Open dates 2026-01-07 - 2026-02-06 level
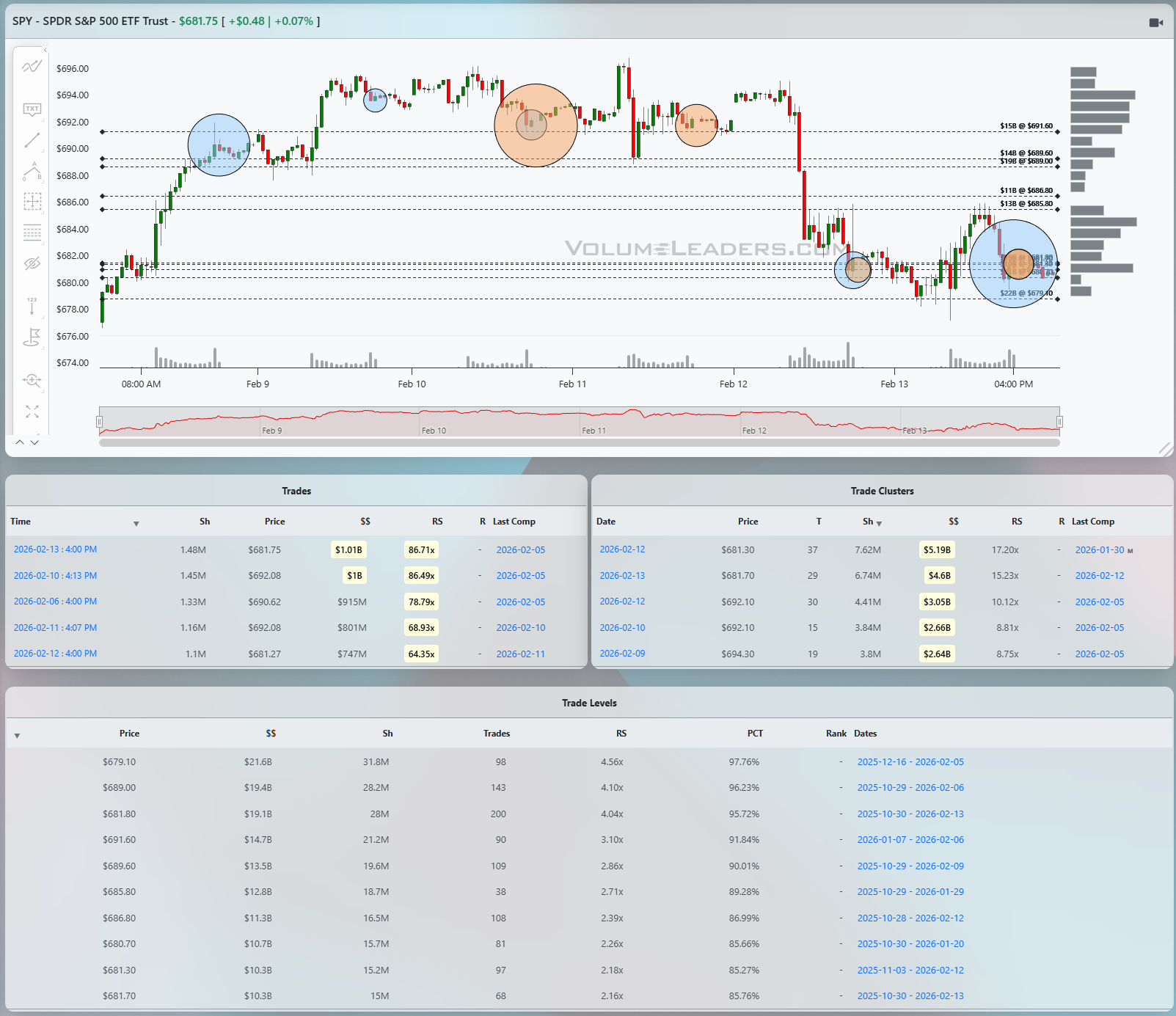 click(910, 840)
